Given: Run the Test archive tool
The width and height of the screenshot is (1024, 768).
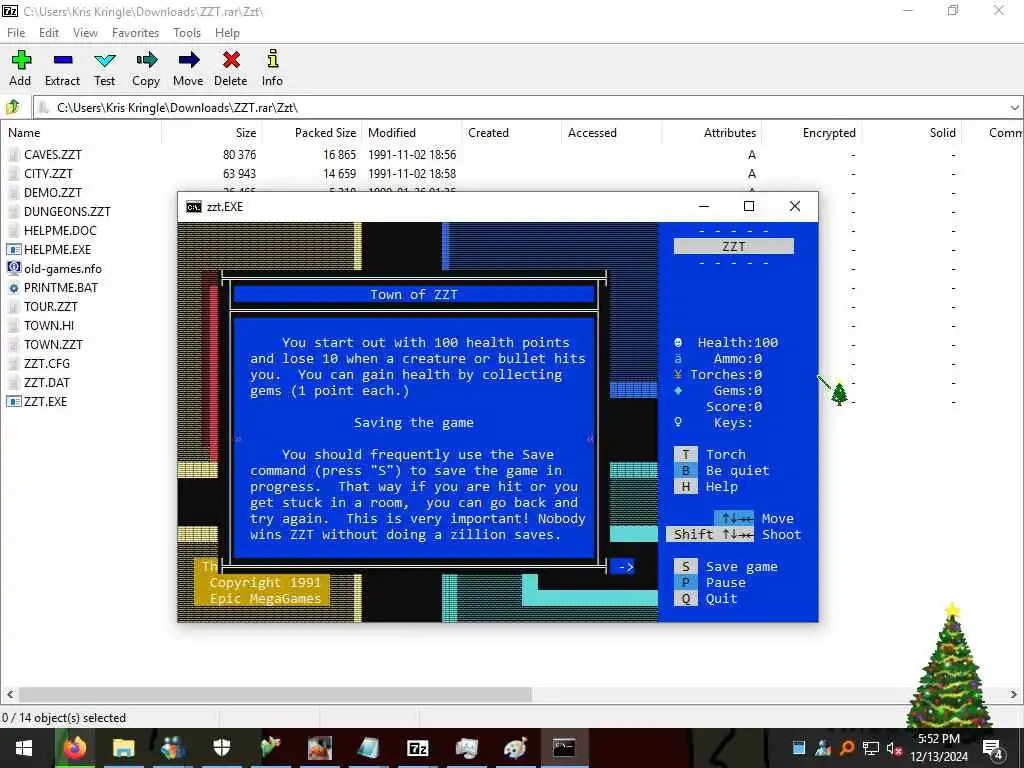Looking at the screenshot, I should (x=104, y=68).
